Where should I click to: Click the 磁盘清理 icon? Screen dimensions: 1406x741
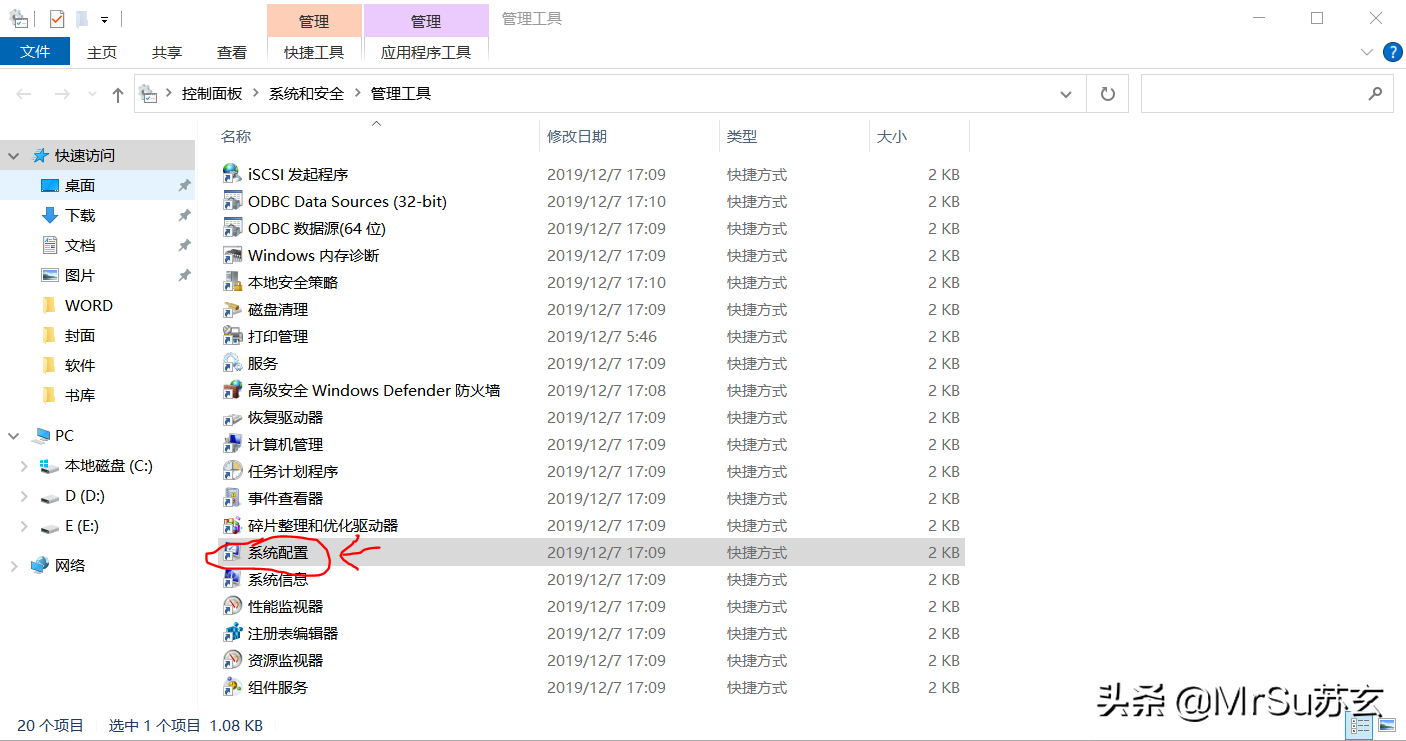(232, 309)
